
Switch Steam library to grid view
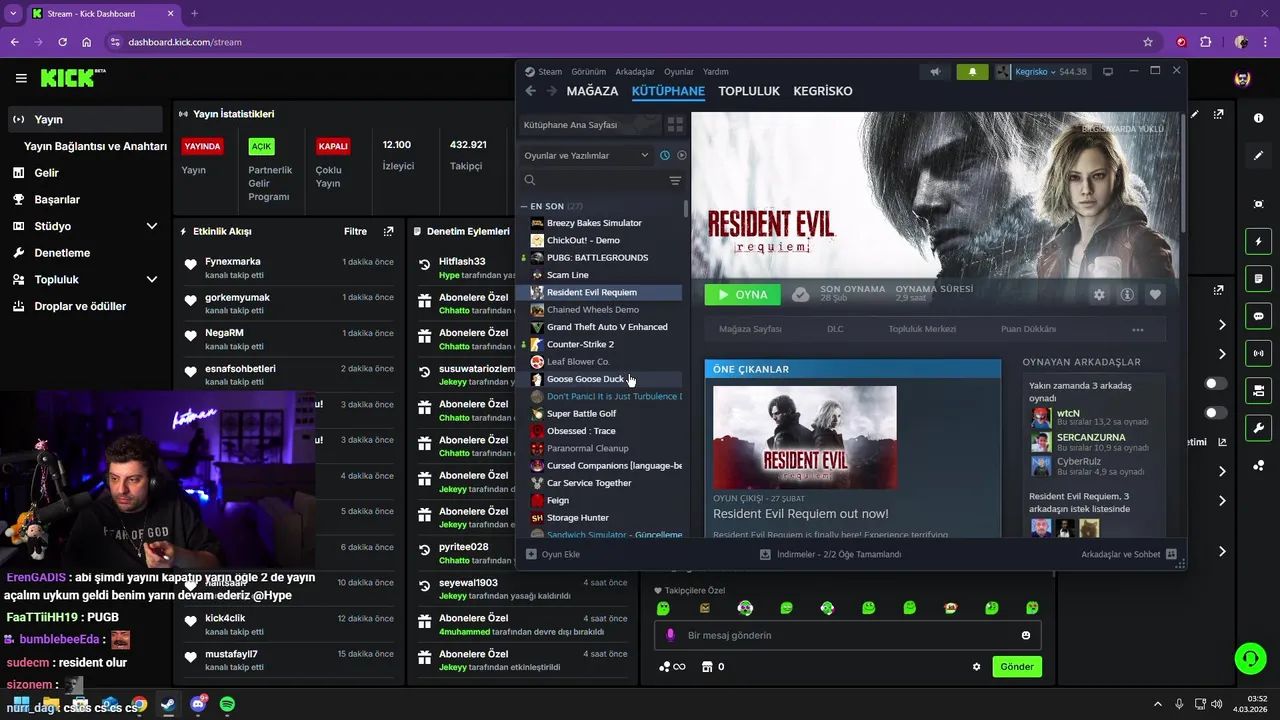675,125
